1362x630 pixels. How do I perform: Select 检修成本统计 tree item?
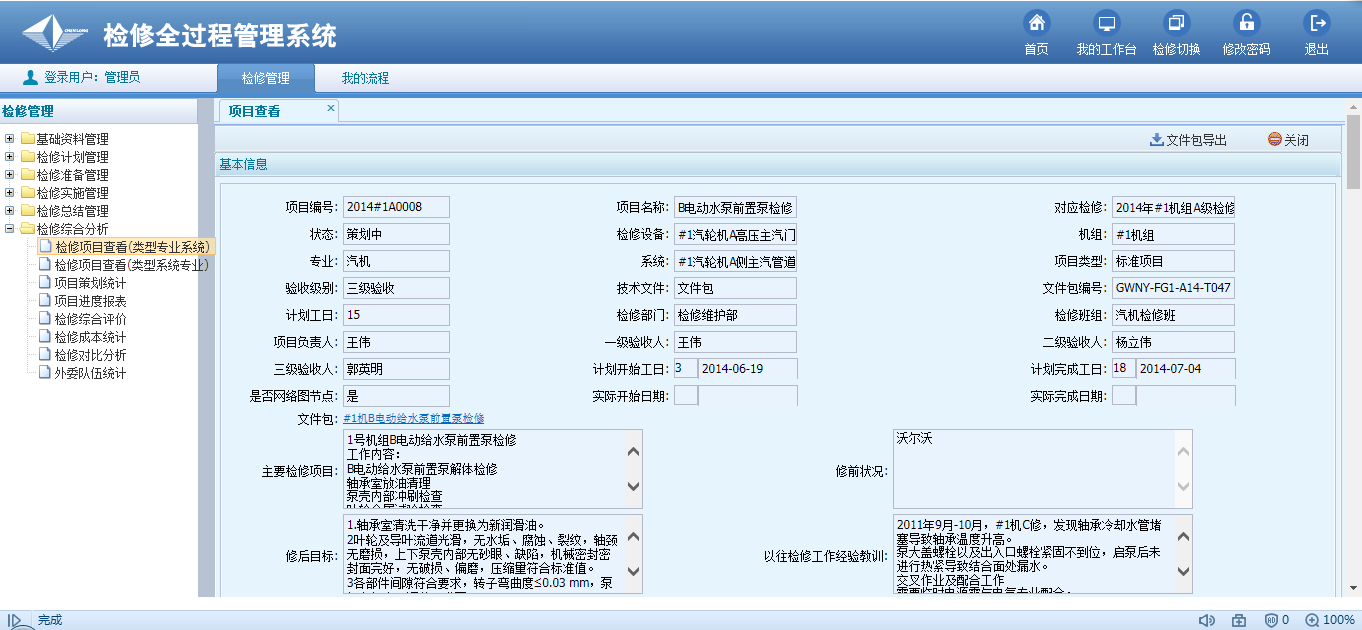(x=90, y=337)
